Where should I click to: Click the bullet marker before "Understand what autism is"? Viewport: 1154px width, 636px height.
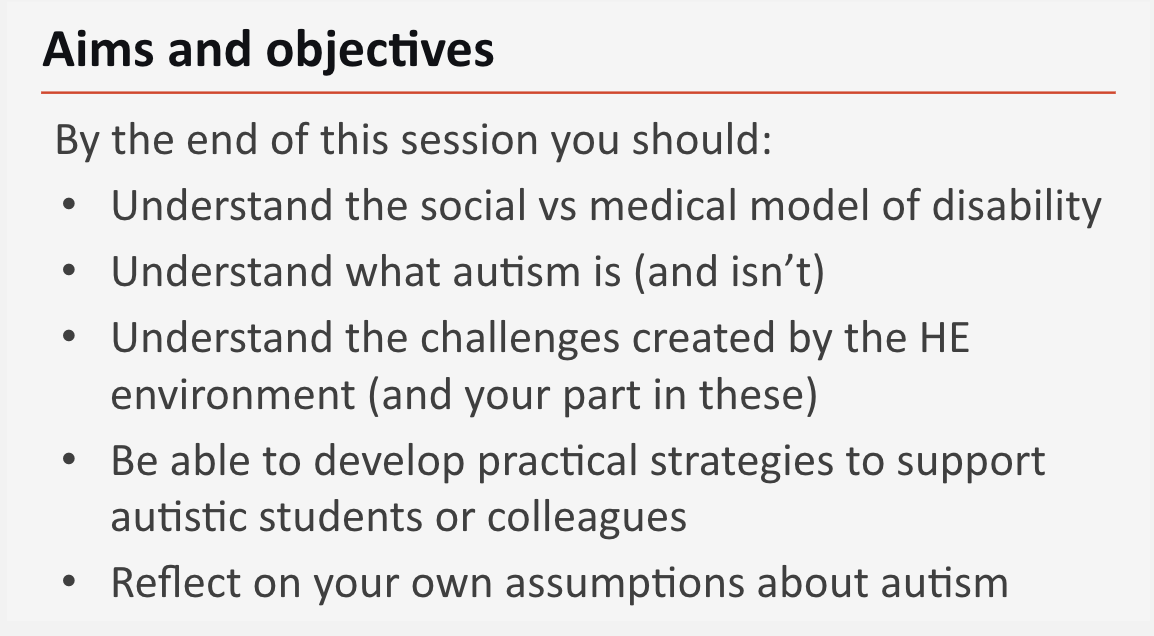(x=68, y=272)
